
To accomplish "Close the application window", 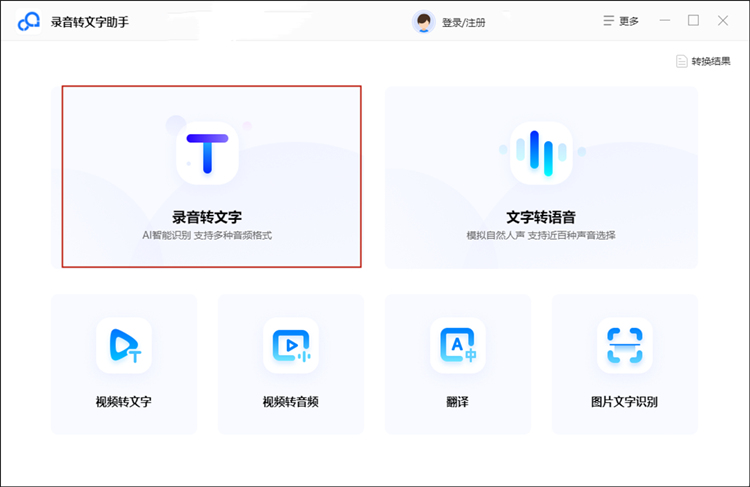I will click(x=723, y=21).
